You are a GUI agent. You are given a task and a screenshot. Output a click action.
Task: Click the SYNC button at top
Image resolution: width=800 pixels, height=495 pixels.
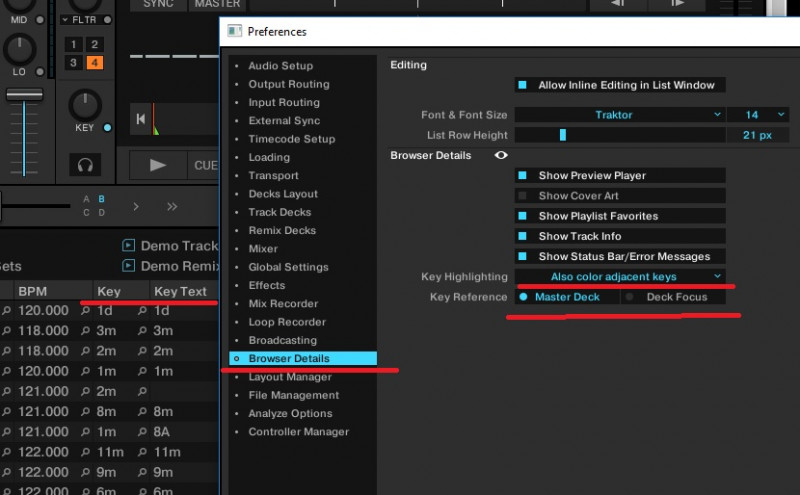(x=158, y=4)
